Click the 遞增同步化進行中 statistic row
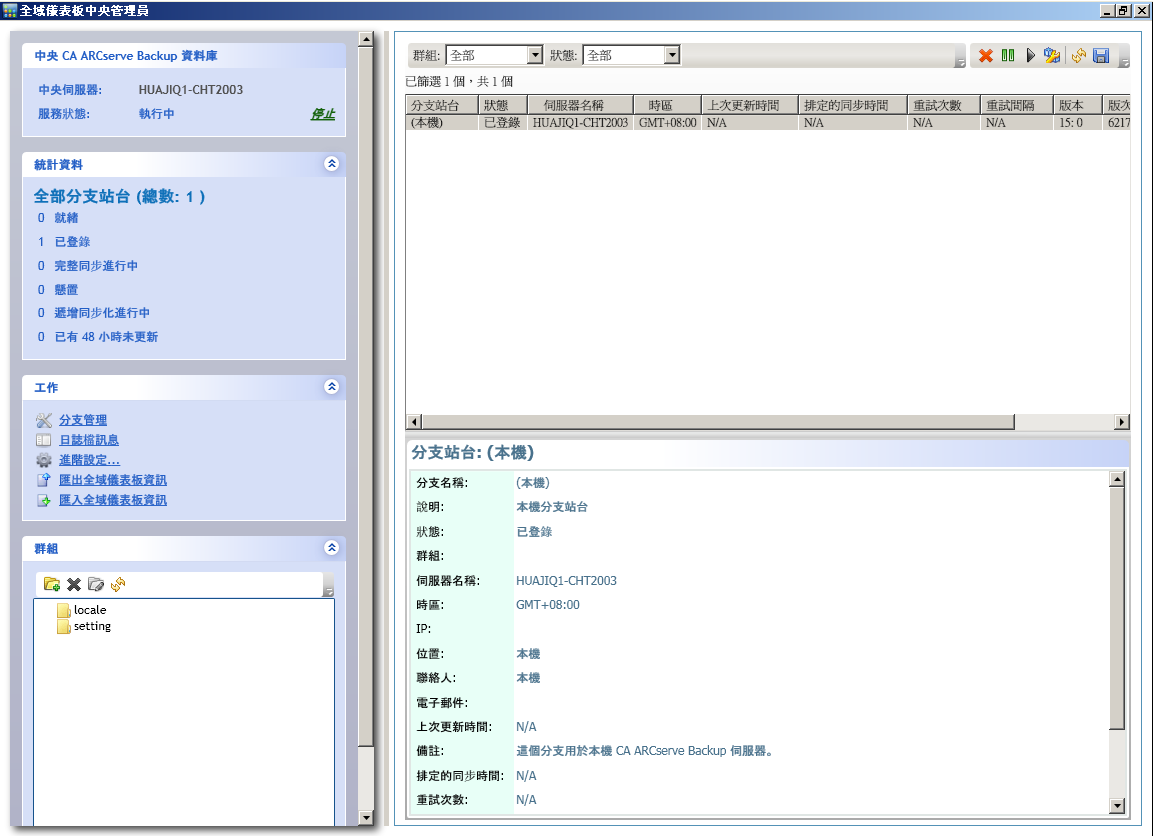 point(93,312)
